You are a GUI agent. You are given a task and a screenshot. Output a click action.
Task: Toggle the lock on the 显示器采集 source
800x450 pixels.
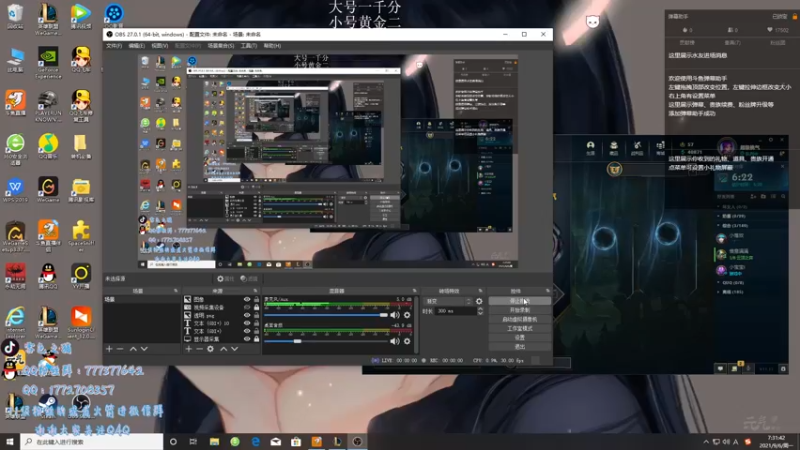tap(257, 339)
